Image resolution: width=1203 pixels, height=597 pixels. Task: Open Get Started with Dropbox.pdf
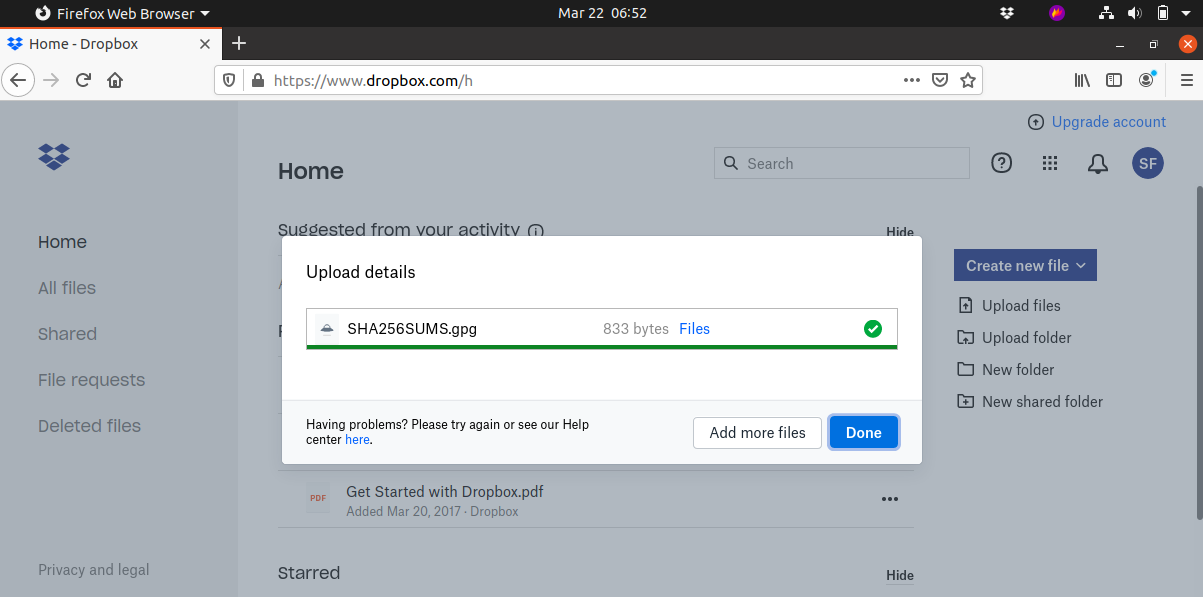pyautogui.click(x=445, y=492)
